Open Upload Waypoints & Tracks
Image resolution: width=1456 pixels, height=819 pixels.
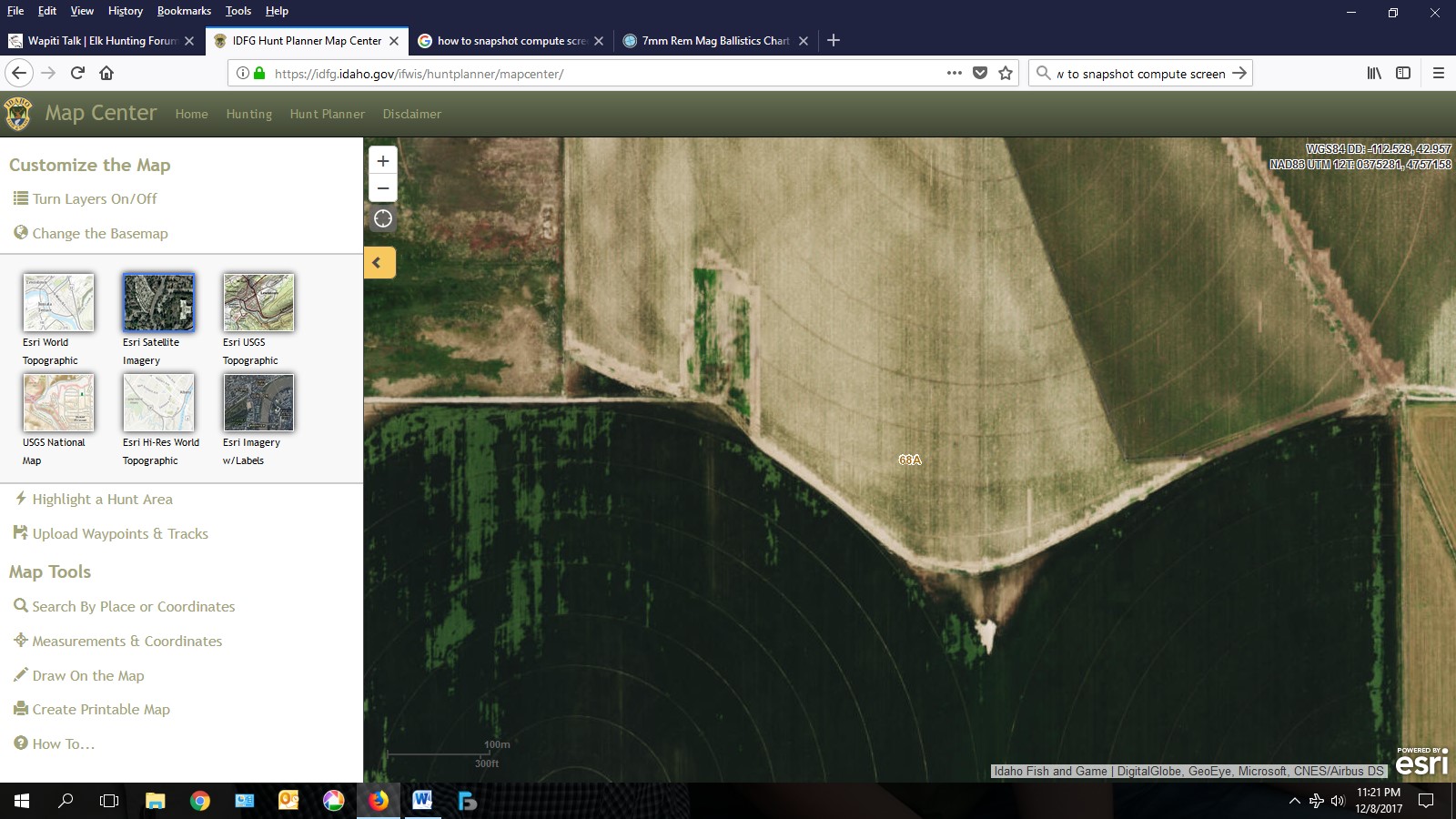(x=111, y=533)
